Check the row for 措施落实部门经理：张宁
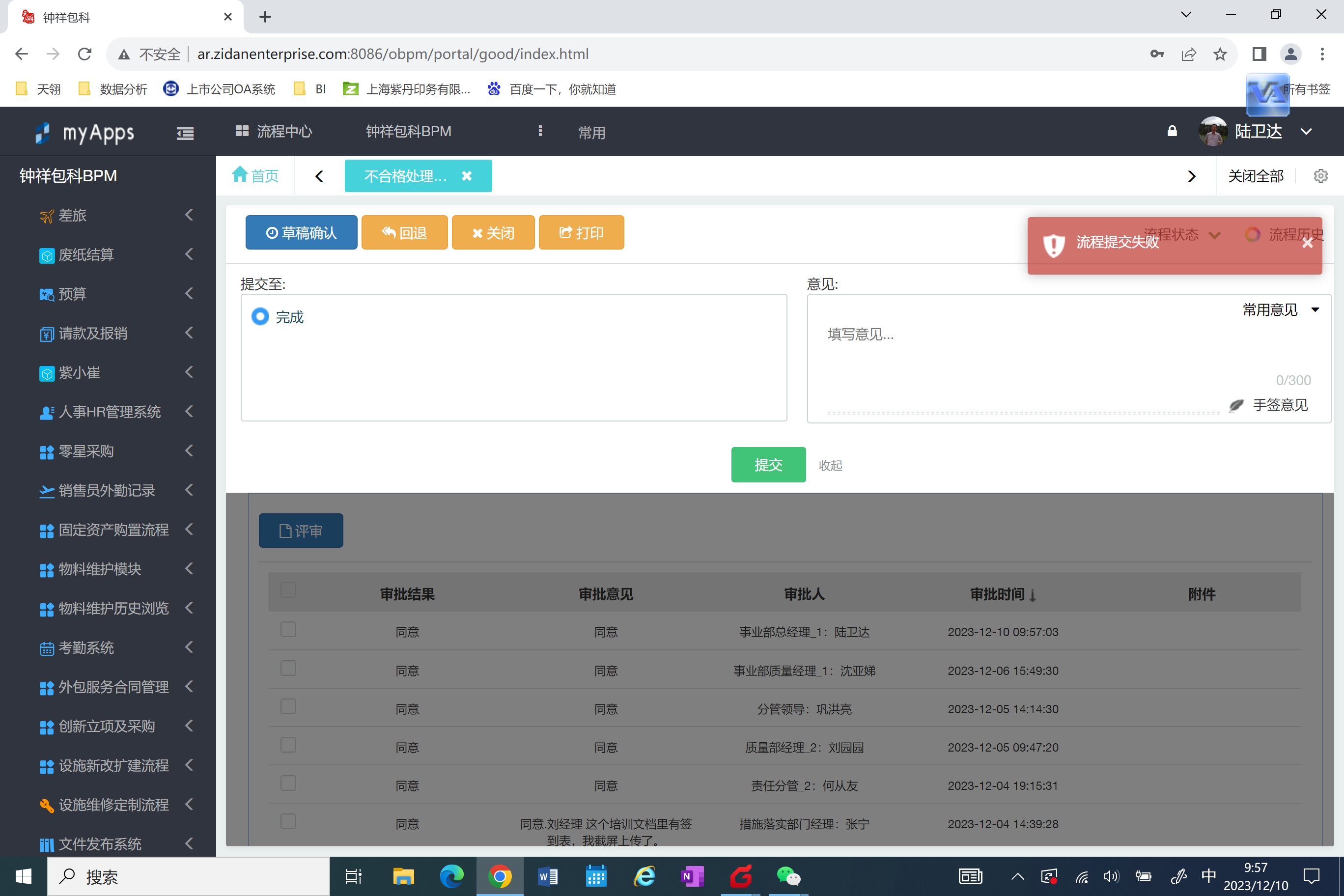Screen dimensions: 1344x896 (x=288, y=822)
